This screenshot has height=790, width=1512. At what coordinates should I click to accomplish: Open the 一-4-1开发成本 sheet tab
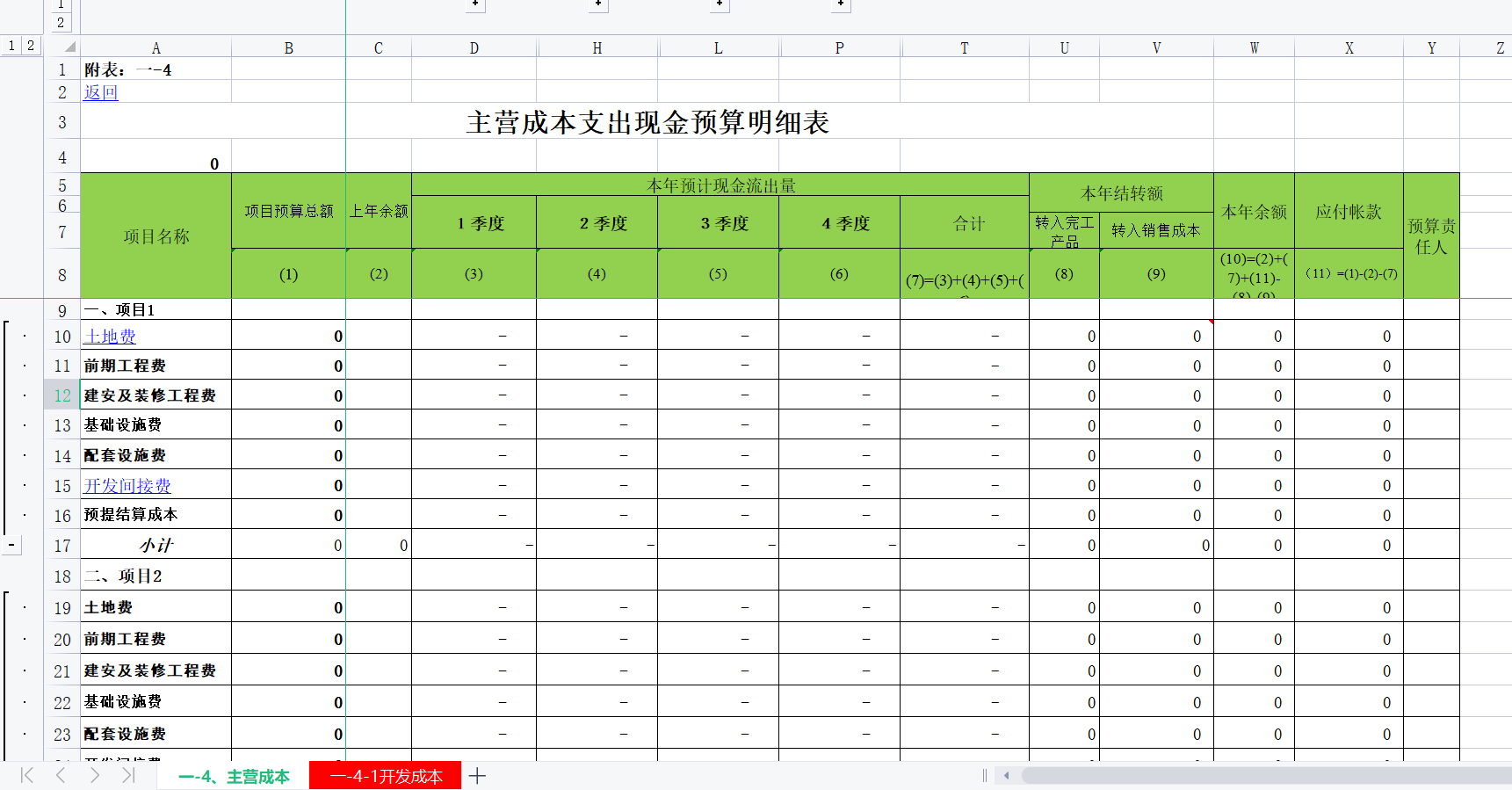(x=386, y=776)
